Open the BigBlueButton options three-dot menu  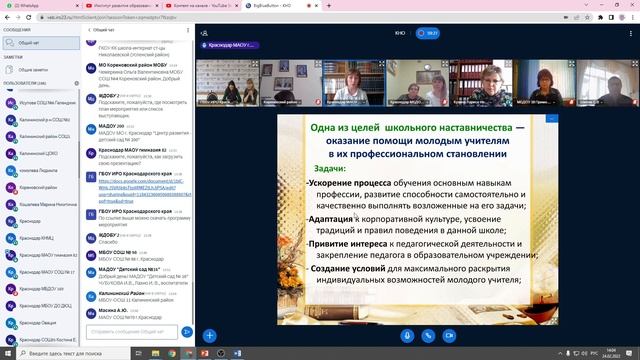click(631, 33)
